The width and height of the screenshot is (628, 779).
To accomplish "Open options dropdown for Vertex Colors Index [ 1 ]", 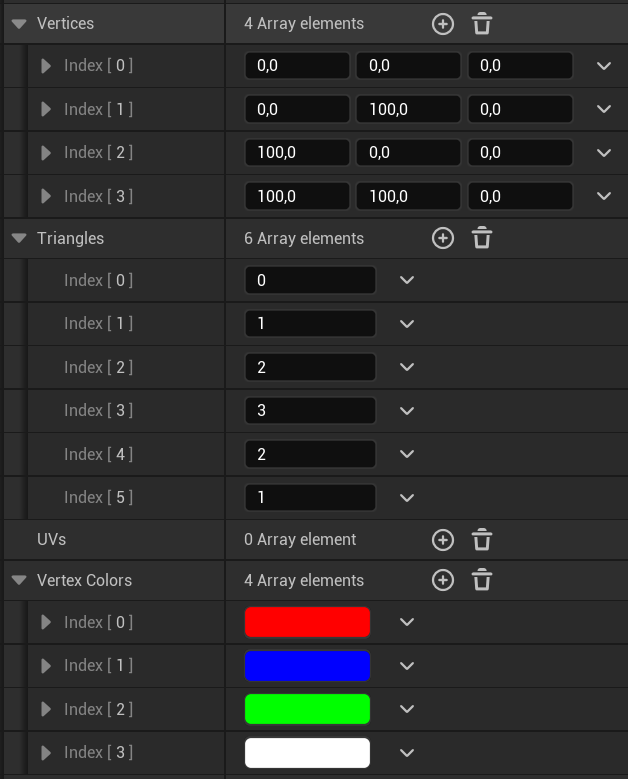I will click(x=406, y=666).
